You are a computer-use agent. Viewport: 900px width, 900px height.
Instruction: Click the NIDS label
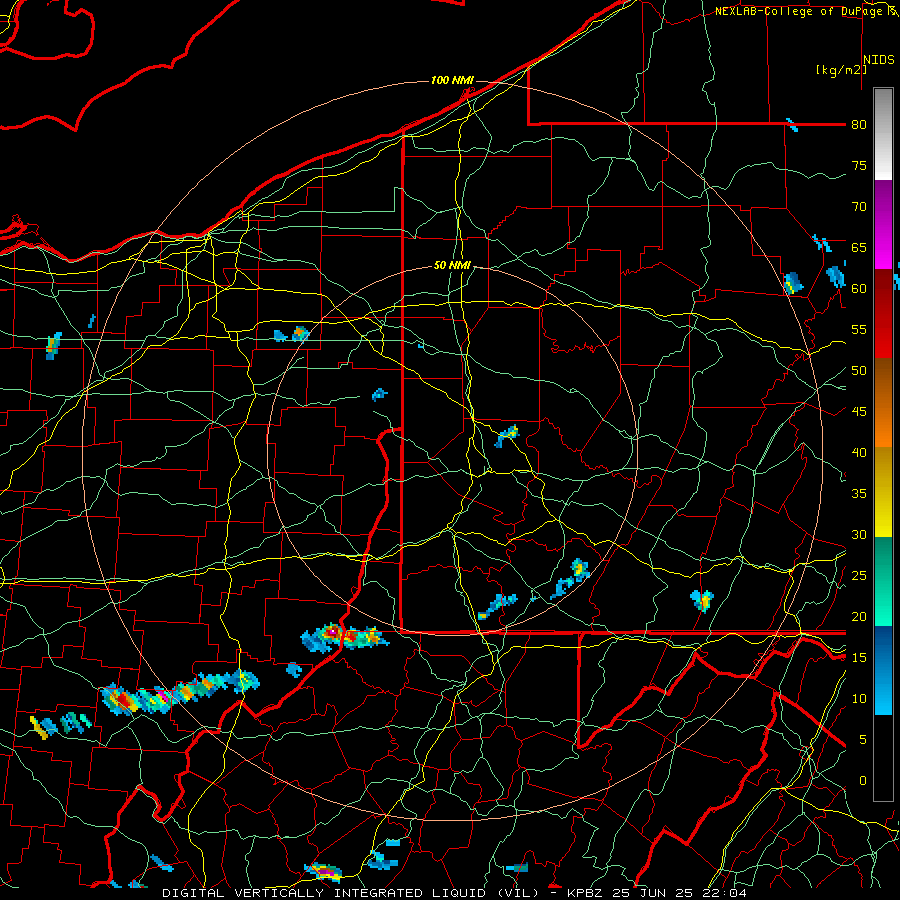pos(879,60)
